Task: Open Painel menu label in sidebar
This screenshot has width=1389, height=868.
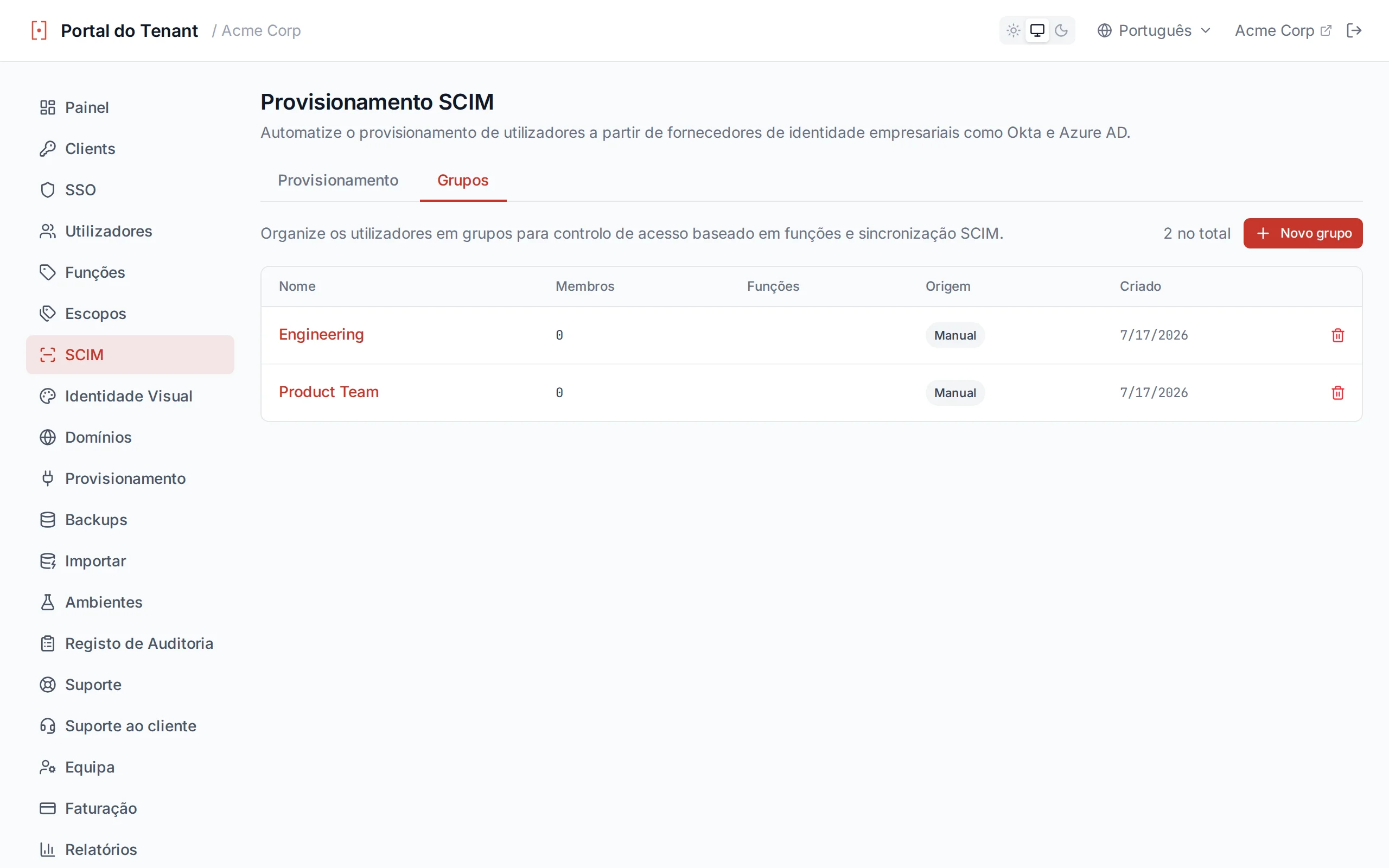Action: [x=87, y=107]
